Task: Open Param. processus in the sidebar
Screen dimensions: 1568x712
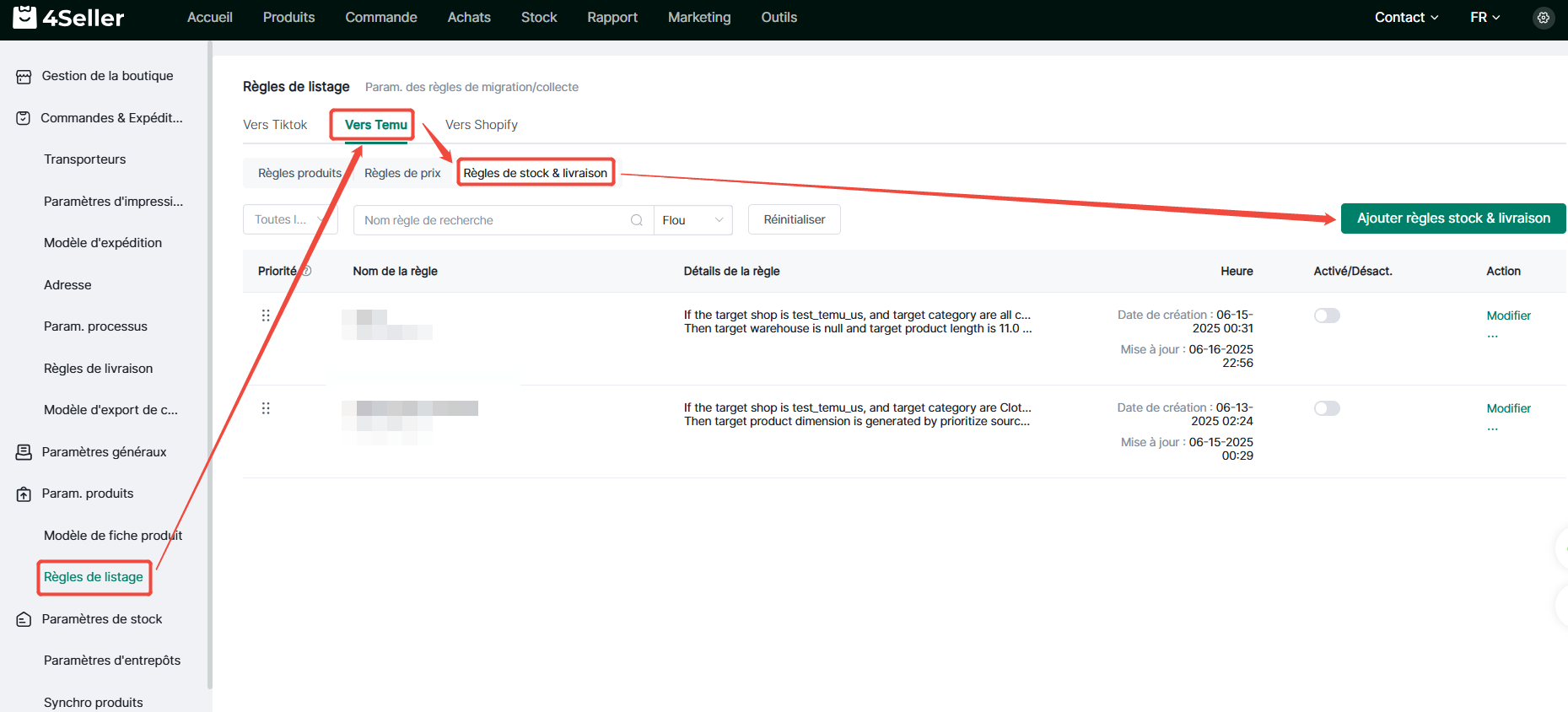Action: click(x=95, y=326)
